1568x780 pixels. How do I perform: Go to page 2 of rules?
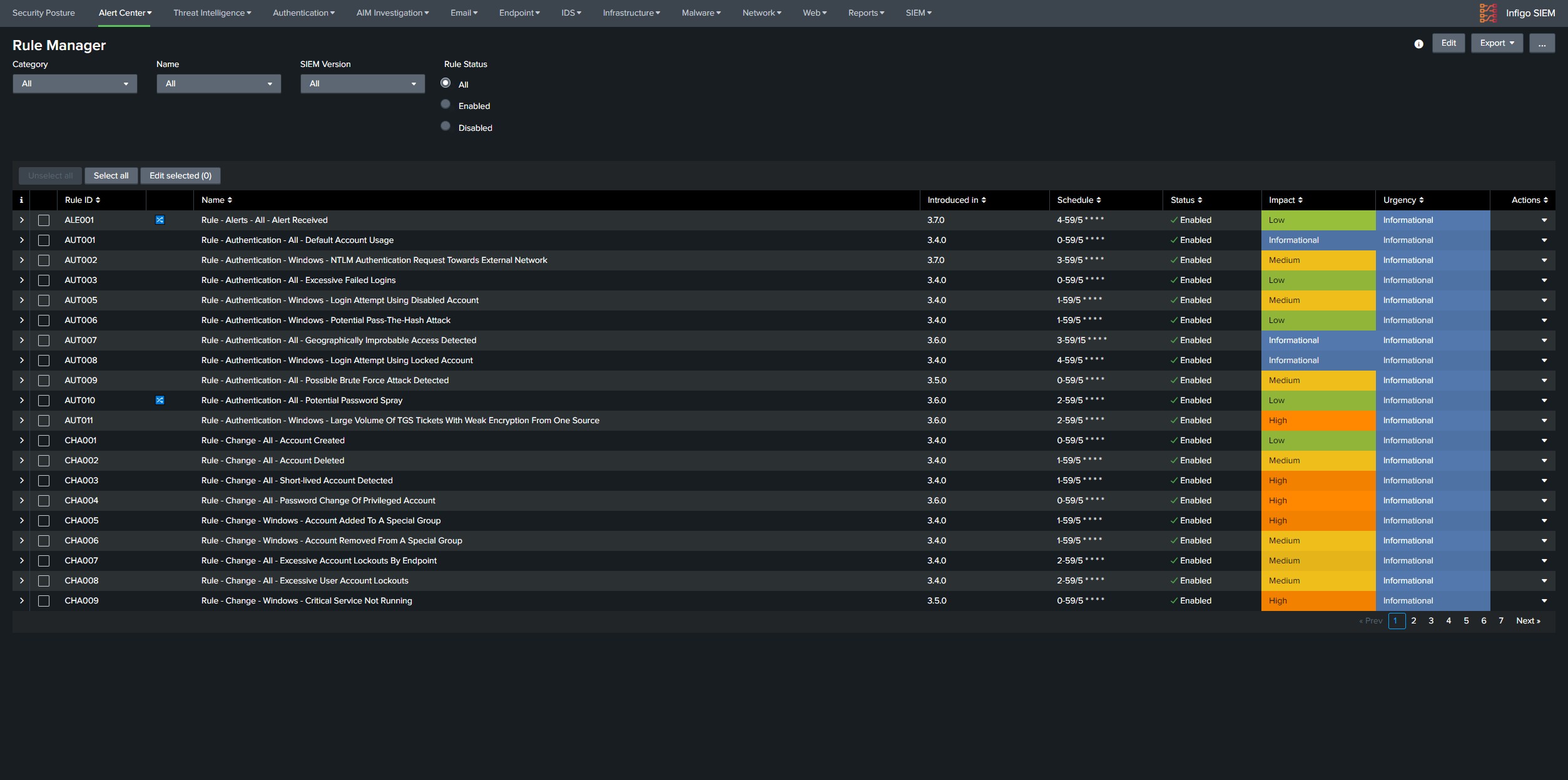click(1413, 621)
